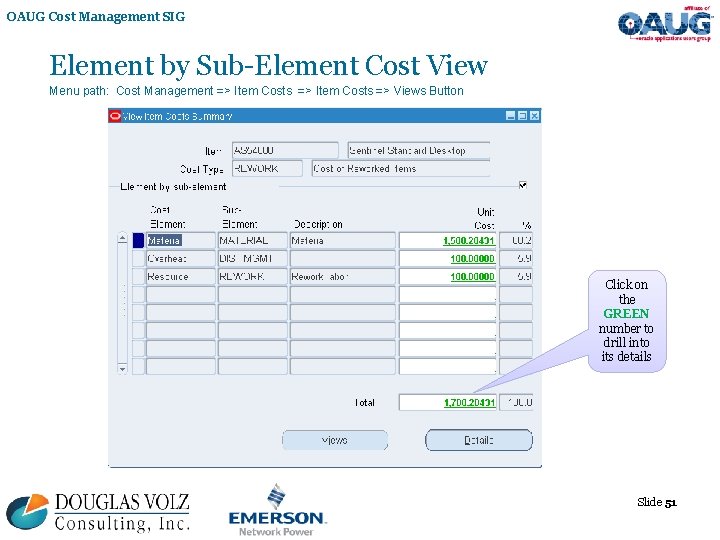Select the Resource row record indicator
Image resolution: width=720 pixels, height=540 pixels.
(x=138, y=276)
